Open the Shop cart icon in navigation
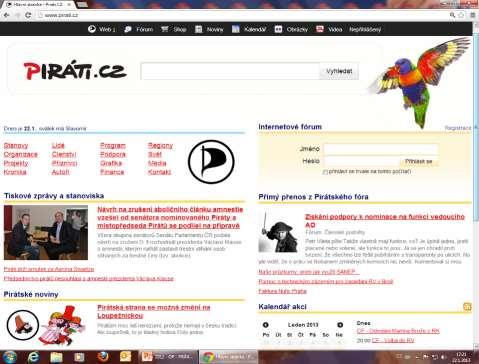 point(165,29)
